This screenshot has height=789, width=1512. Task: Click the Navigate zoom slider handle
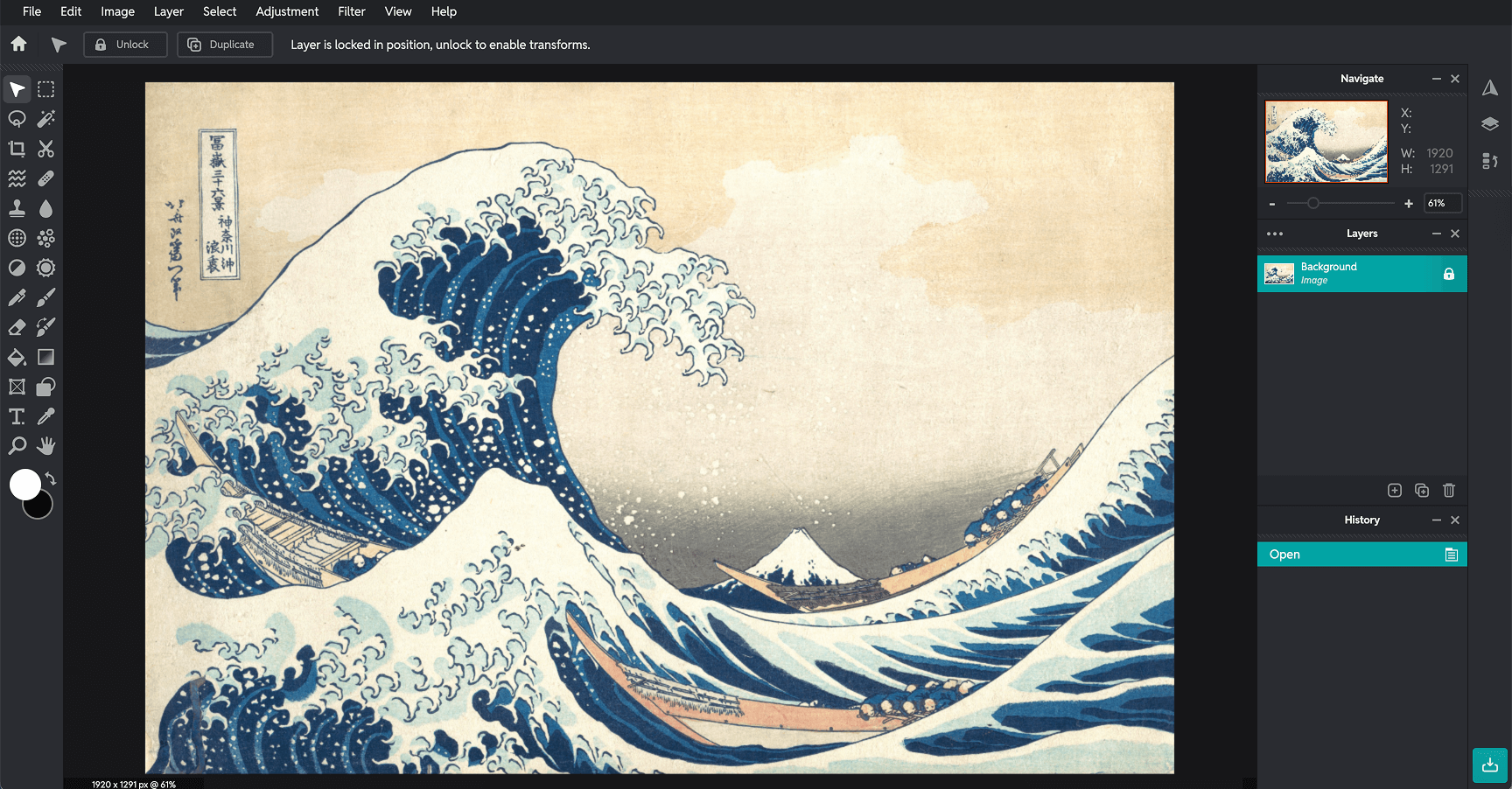[1312, 203]
